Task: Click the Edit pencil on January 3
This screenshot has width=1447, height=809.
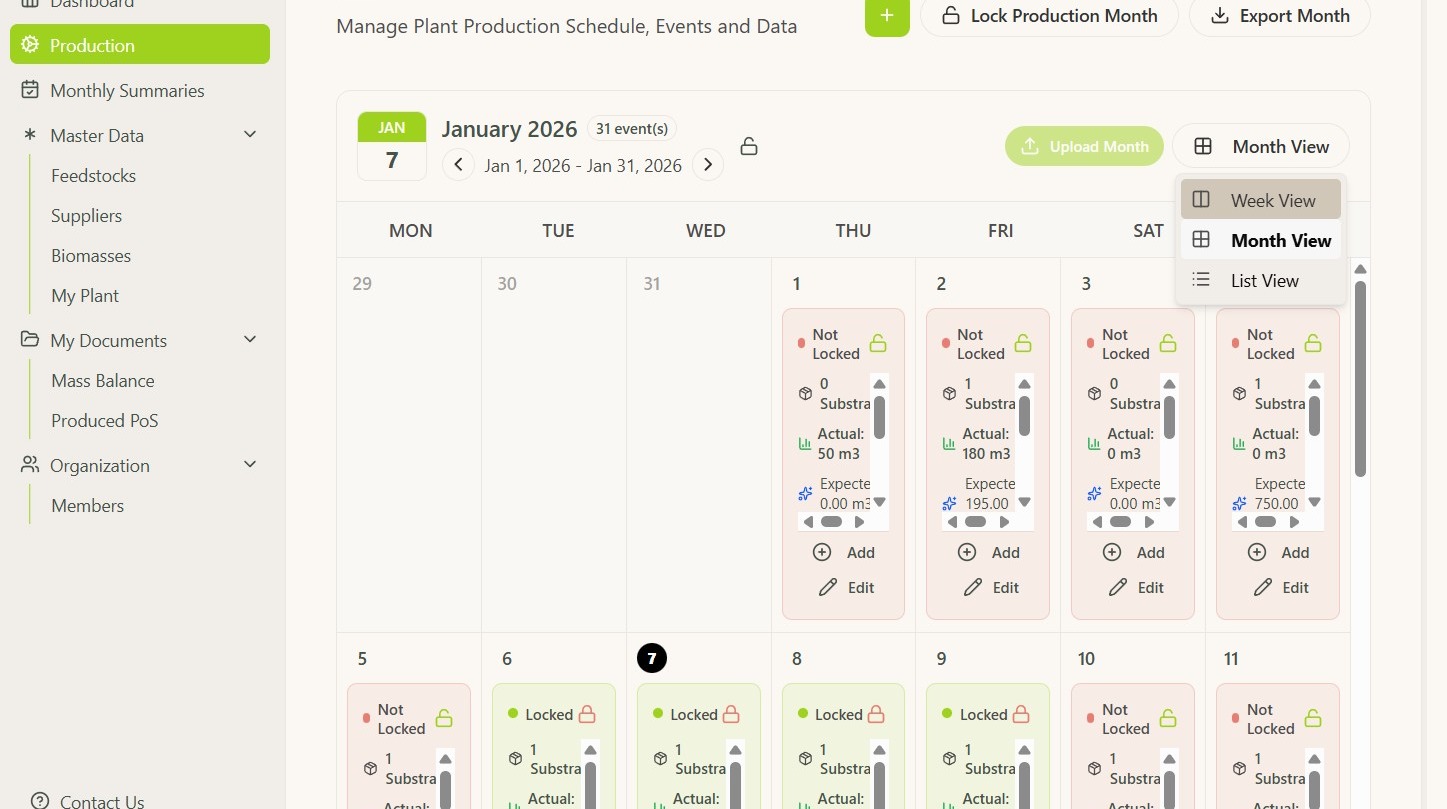Action: [1118, 587]
